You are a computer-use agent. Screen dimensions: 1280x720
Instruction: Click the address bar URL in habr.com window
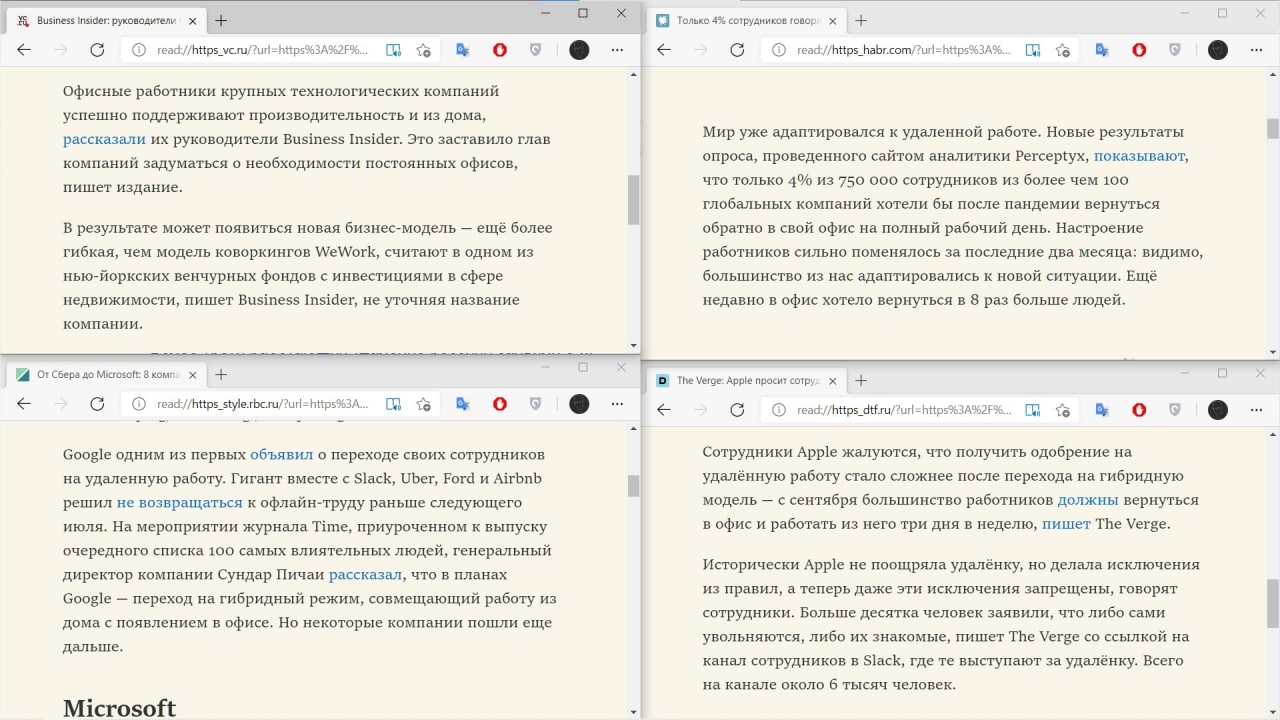click(903, 50)
